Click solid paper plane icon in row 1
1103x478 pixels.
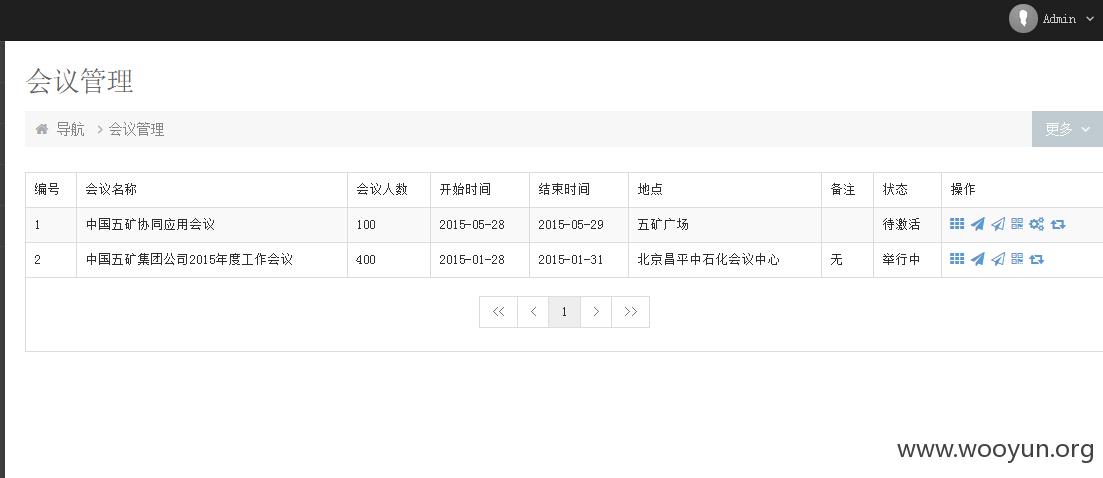click(x=977, y=224)
